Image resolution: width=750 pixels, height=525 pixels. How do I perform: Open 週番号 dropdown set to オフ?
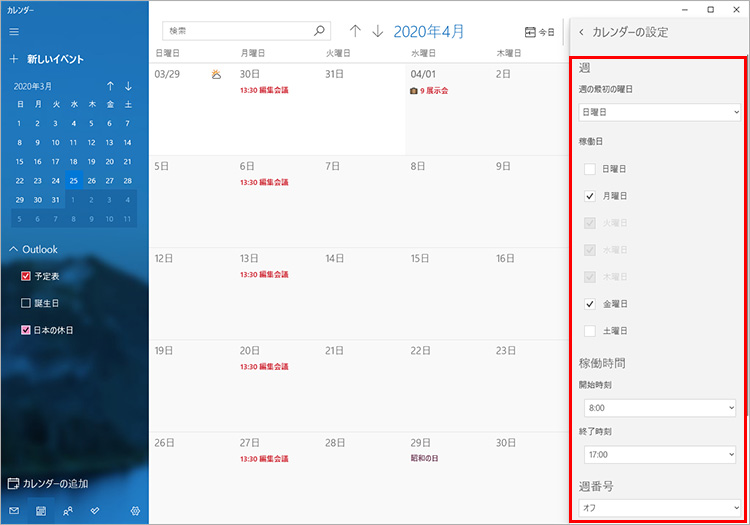659,508
